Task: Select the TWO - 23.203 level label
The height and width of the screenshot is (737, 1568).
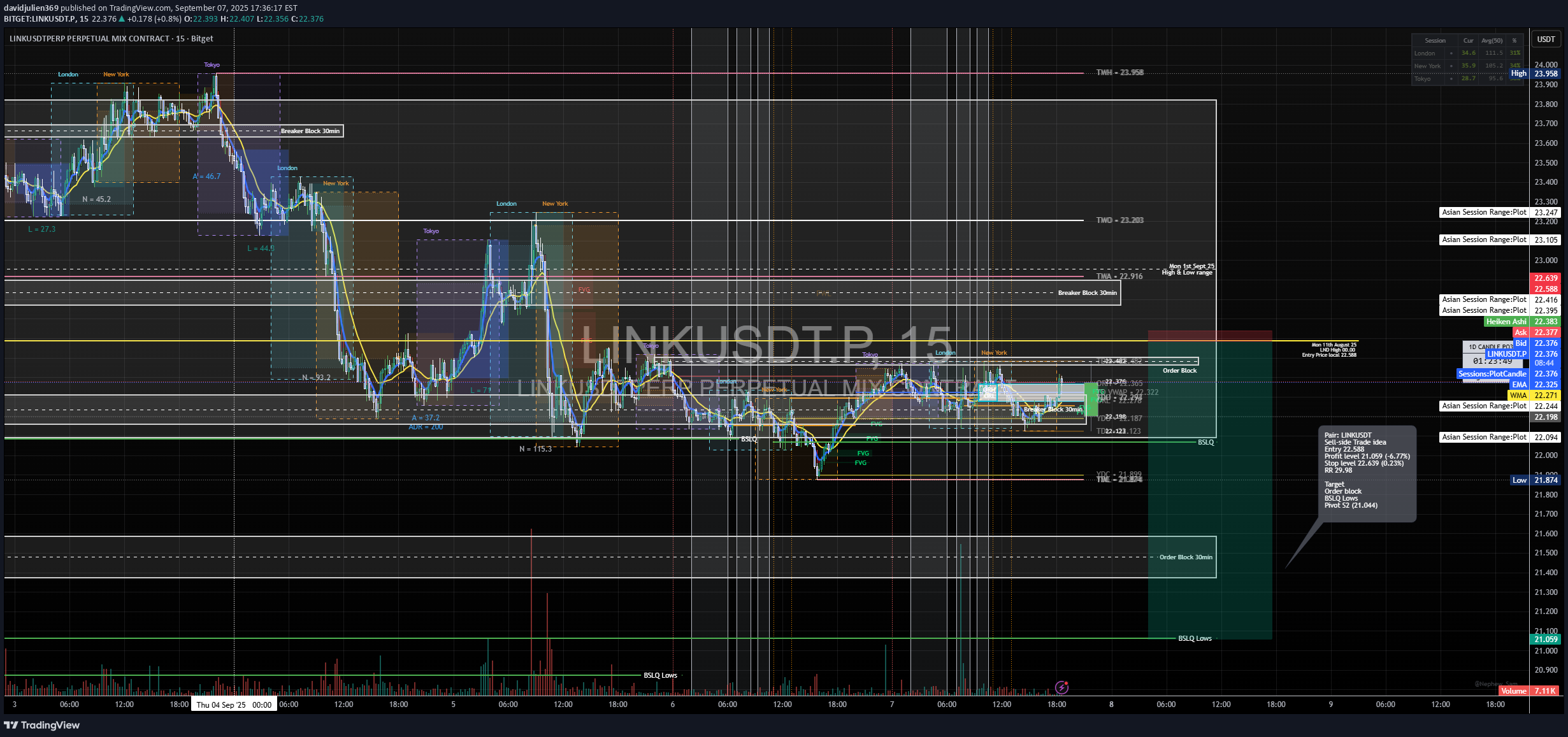Action: (1119, 220)
